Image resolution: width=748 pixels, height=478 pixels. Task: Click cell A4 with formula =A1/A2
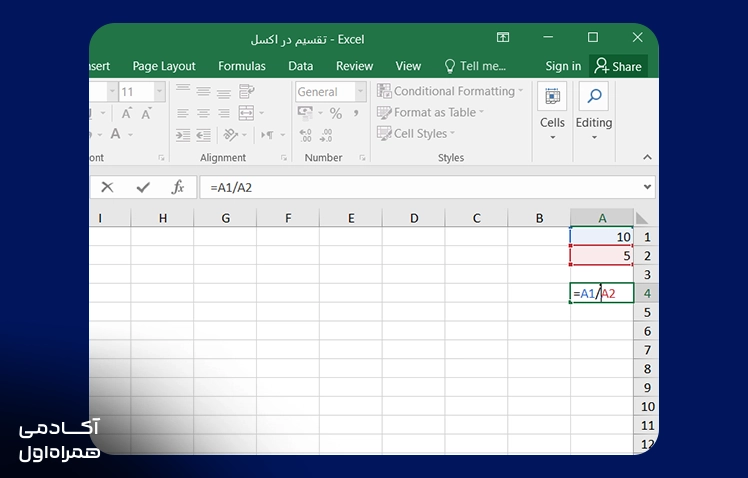coord(602,293)
